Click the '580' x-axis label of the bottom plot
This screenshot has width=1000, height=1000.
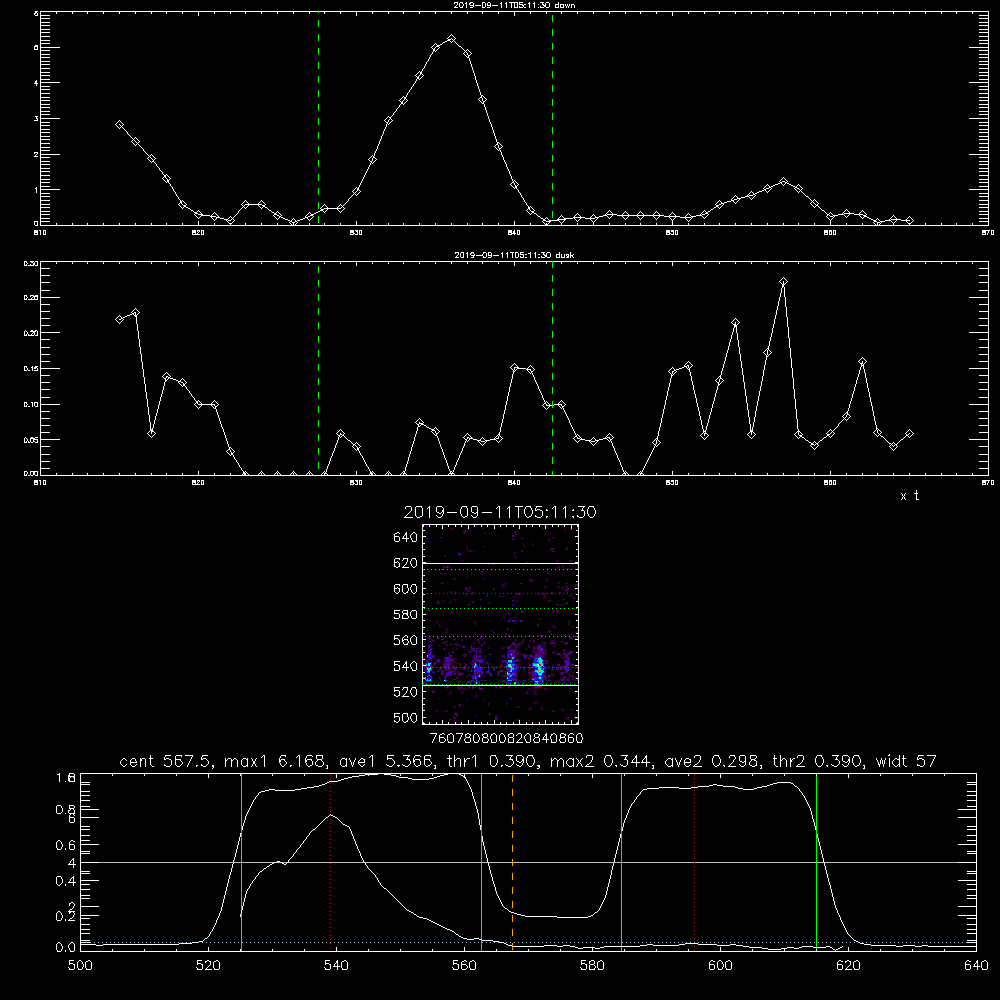tap(592, 966)
